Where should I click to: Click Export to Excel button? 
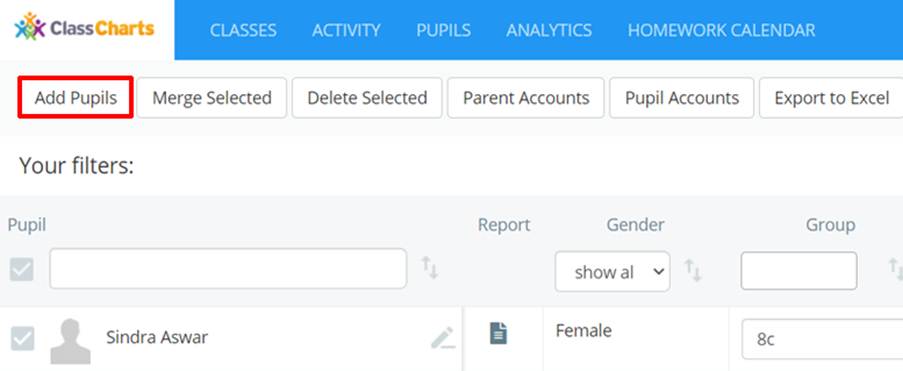(x=831, y=98)
